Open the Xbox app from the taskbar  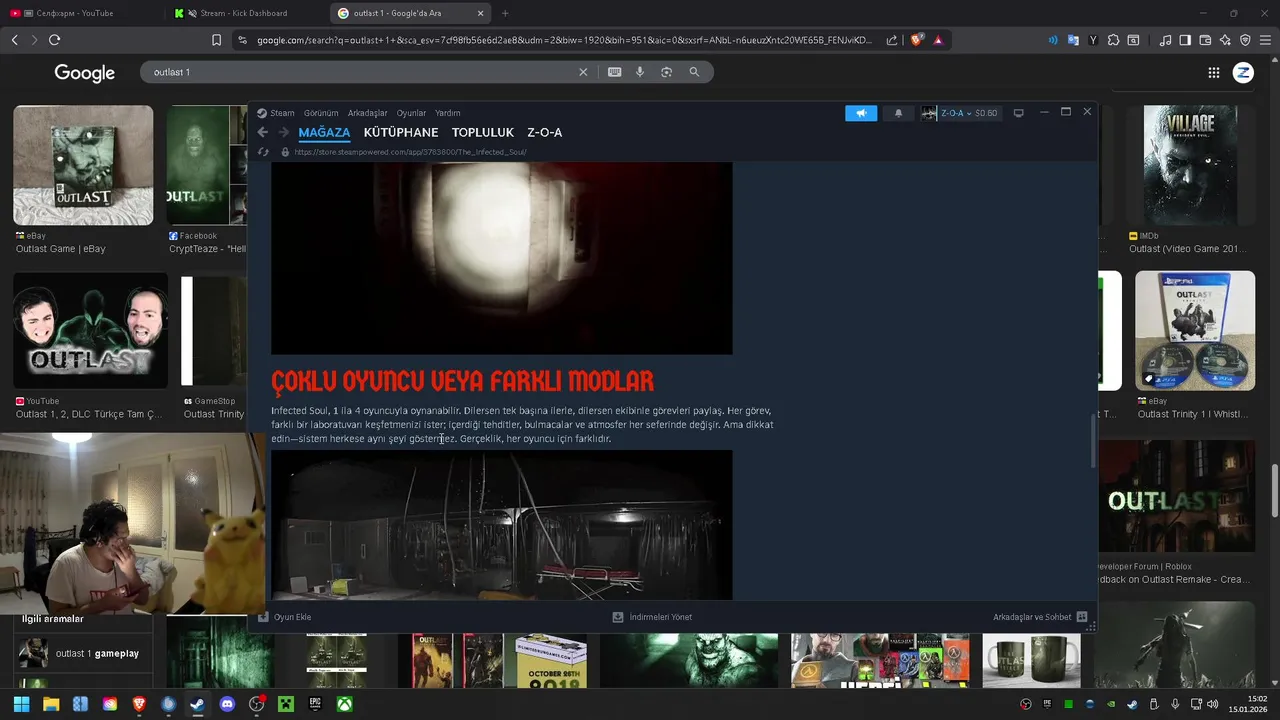344,704
